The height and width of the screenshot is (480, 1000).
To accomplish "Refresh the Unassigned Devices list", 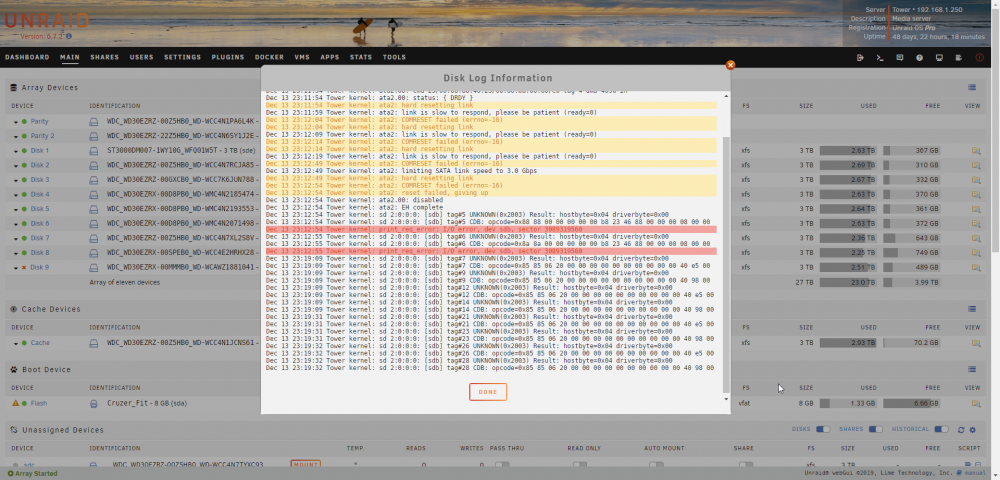I will [x=961, y=430].
